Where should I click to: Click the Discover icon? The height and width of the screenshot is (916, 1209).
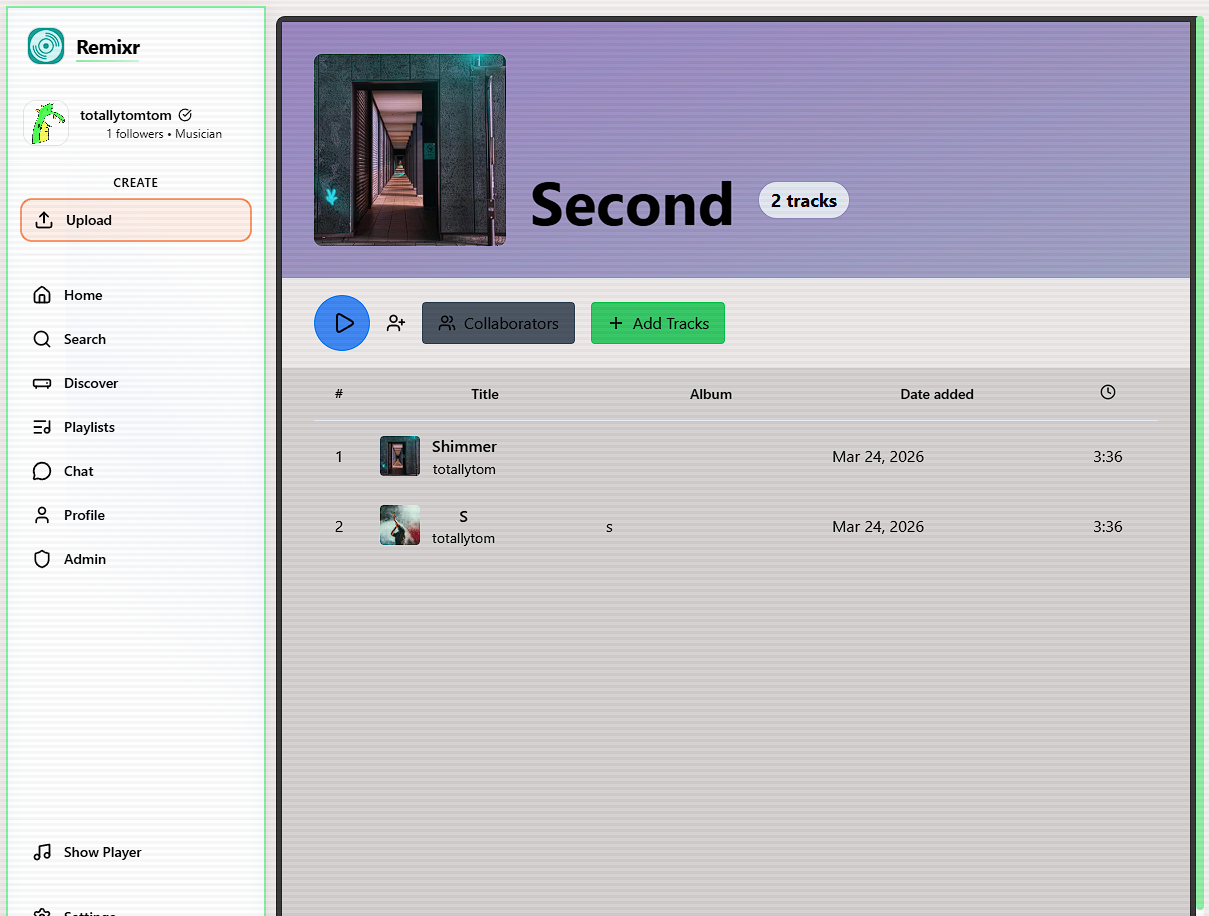pos(41,382)
